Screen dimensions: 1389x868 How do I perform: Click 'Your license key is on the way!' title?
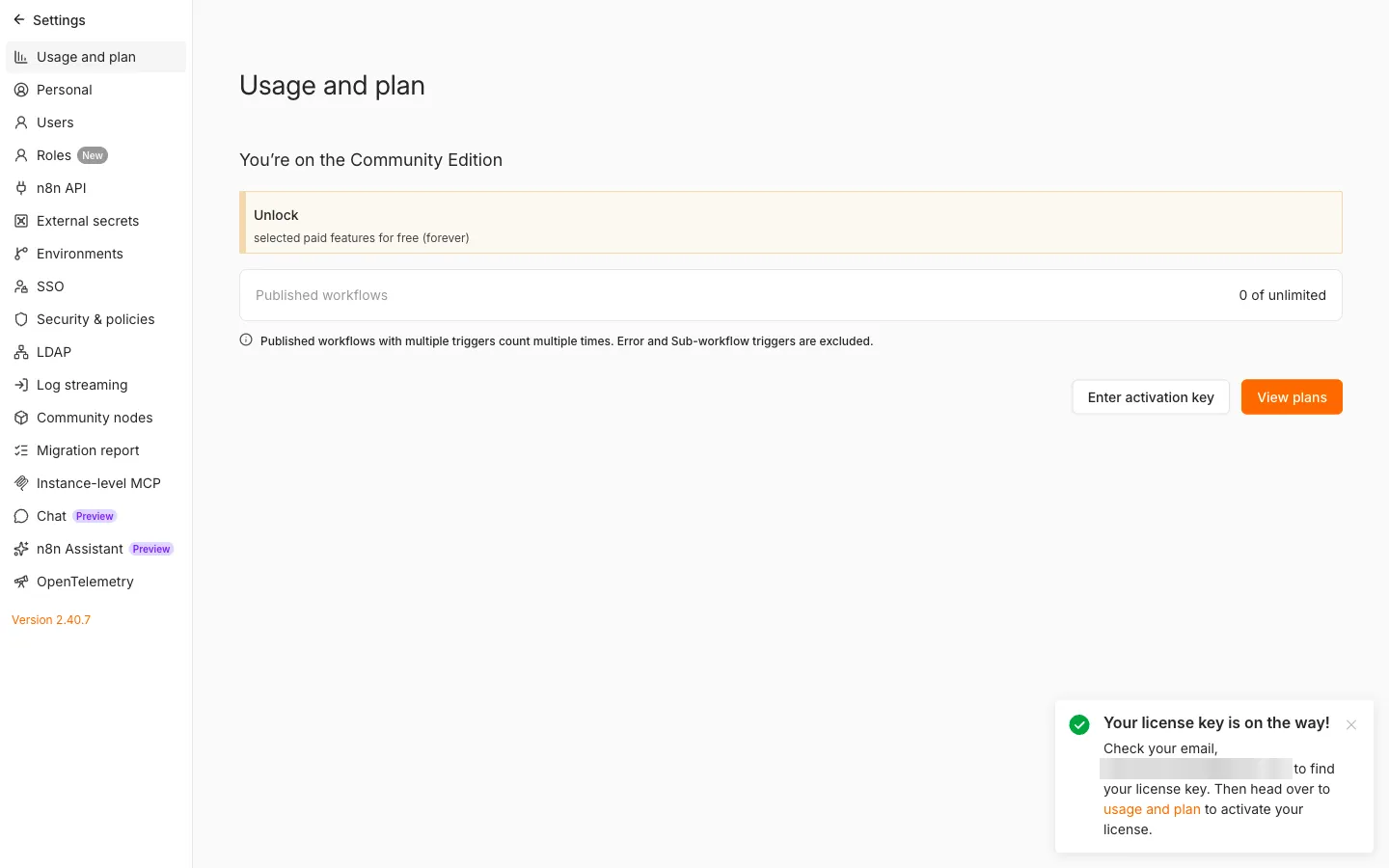1216,722
